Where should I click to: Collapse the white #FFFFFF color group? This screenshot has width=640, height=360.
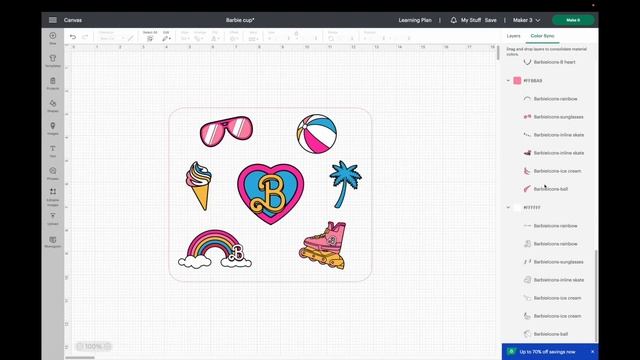(x=508, y=207)
